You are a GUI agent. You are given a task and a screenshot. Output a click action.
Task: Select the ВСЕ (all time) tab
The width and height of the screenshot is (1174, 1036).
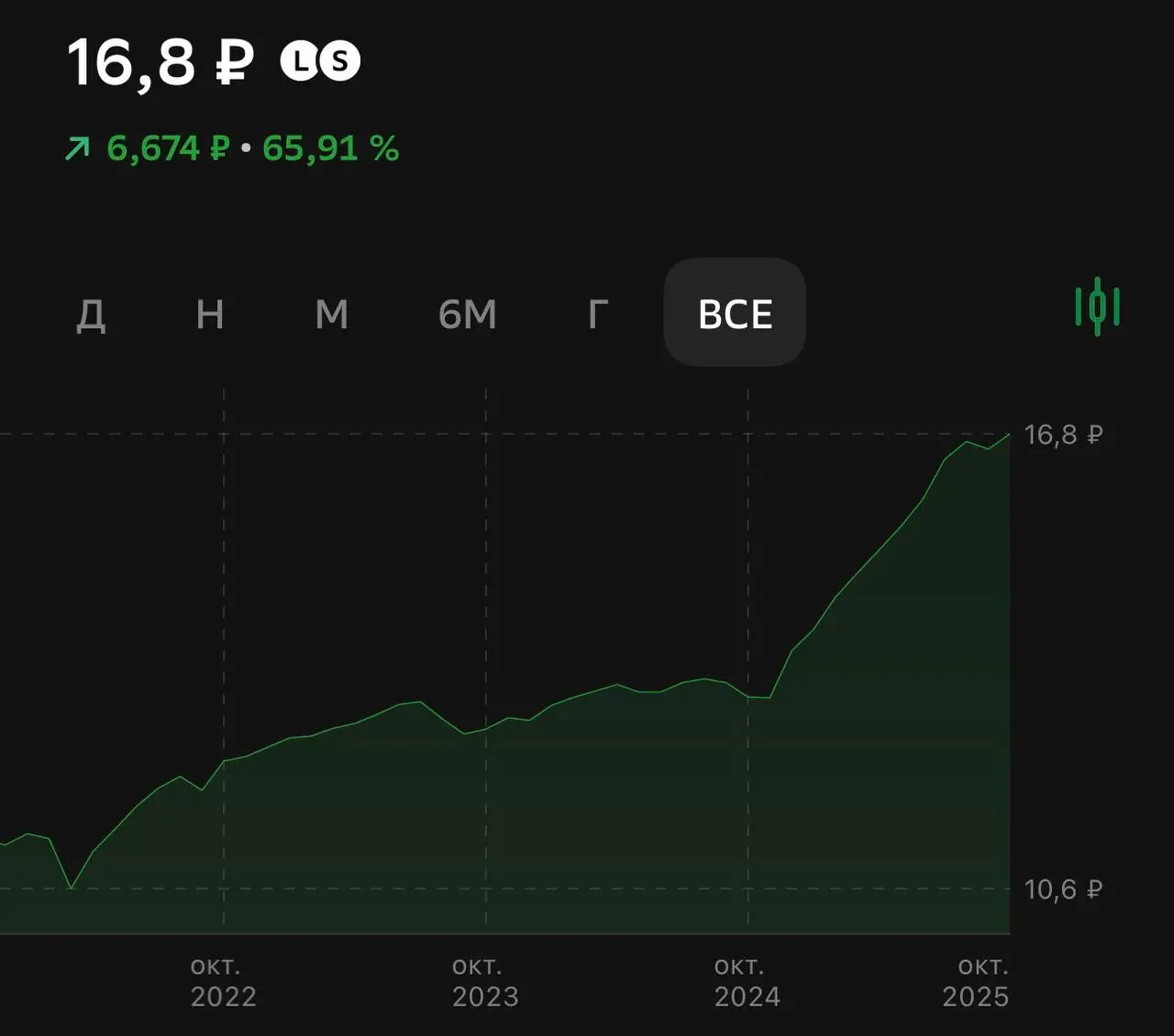735,314
